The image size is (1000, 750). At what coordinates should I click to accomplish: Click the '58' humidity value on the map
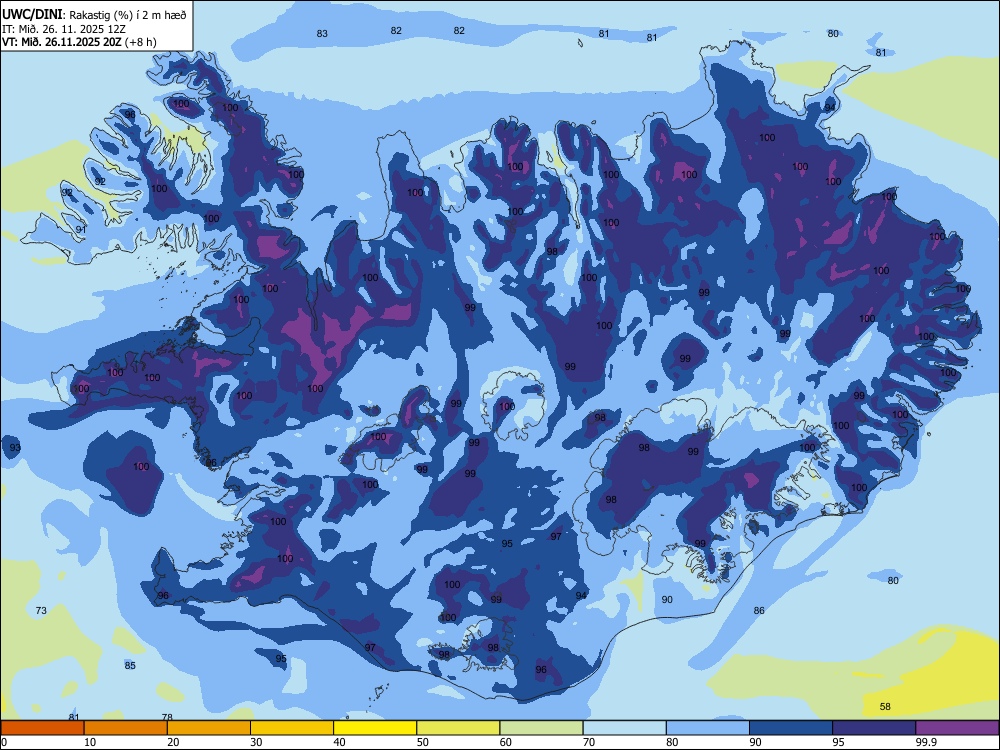[885, 707]
